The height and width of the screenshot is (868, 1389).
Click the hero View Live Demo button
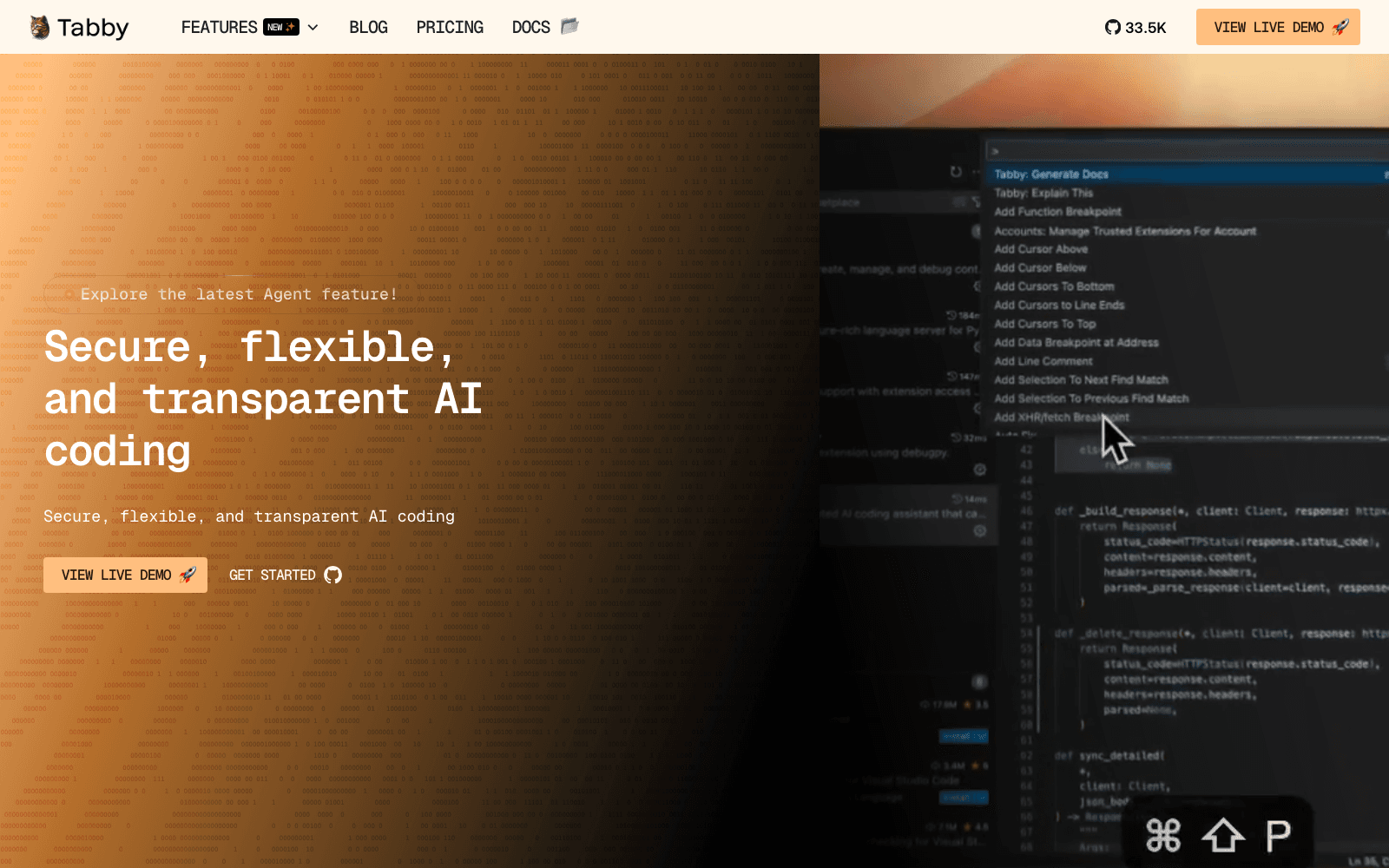[x=125, y=575]
